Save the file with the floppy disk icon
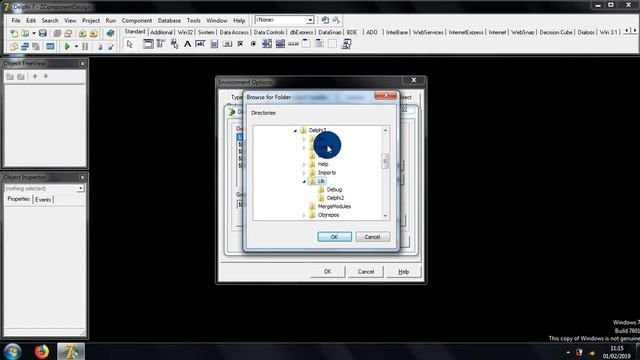 pos(43,33)
